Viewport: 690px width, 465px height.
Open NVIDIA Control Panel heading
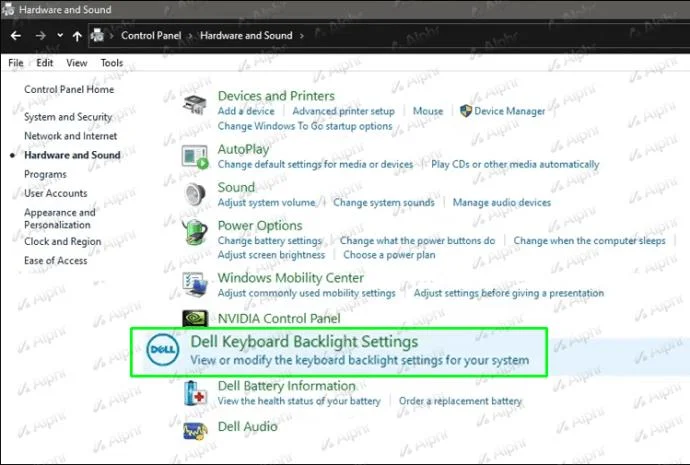tap(279, 319)
